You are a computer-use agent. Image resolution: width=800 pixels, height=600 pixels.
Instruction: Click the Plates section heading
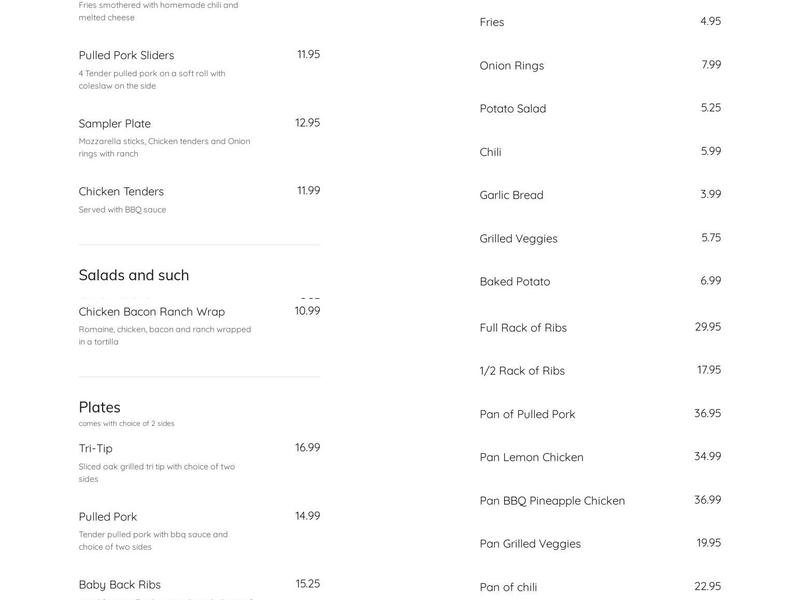click(x=100, y=407)
